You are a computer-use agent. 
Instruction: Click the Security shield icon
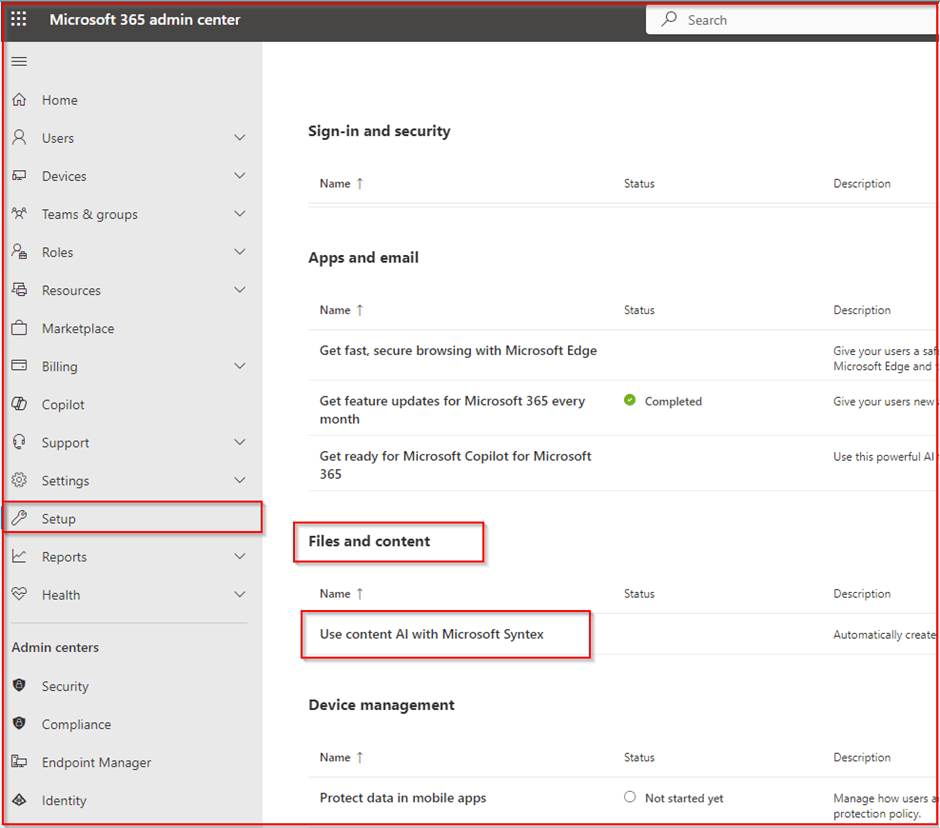coord(19,687)
